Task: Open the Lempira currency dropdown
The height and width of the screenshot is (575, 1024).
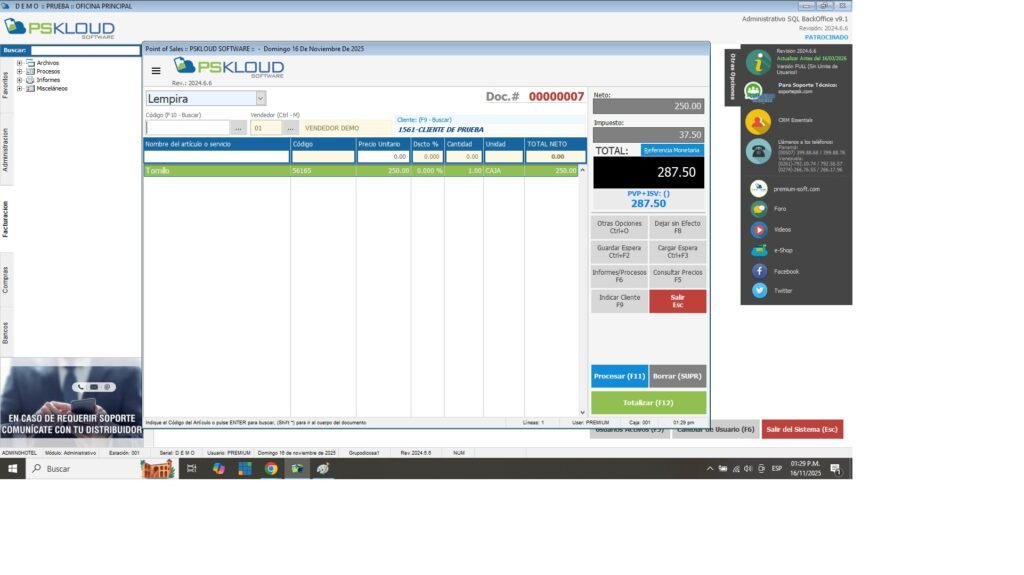Action: (260, 98)
